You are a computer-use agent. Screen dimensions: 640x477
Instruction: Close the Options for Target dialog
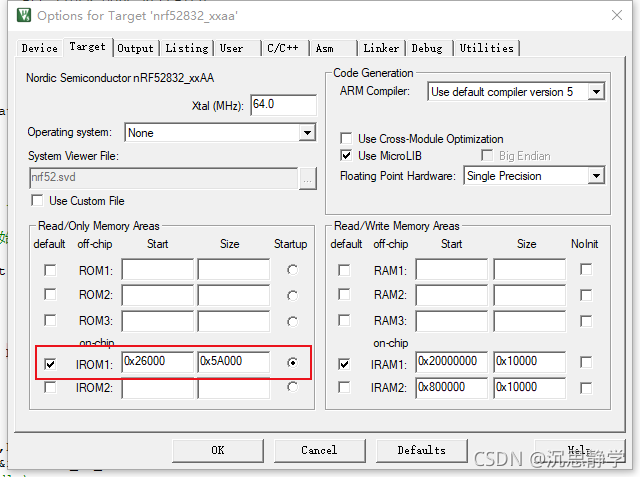[x=617, y=16]
